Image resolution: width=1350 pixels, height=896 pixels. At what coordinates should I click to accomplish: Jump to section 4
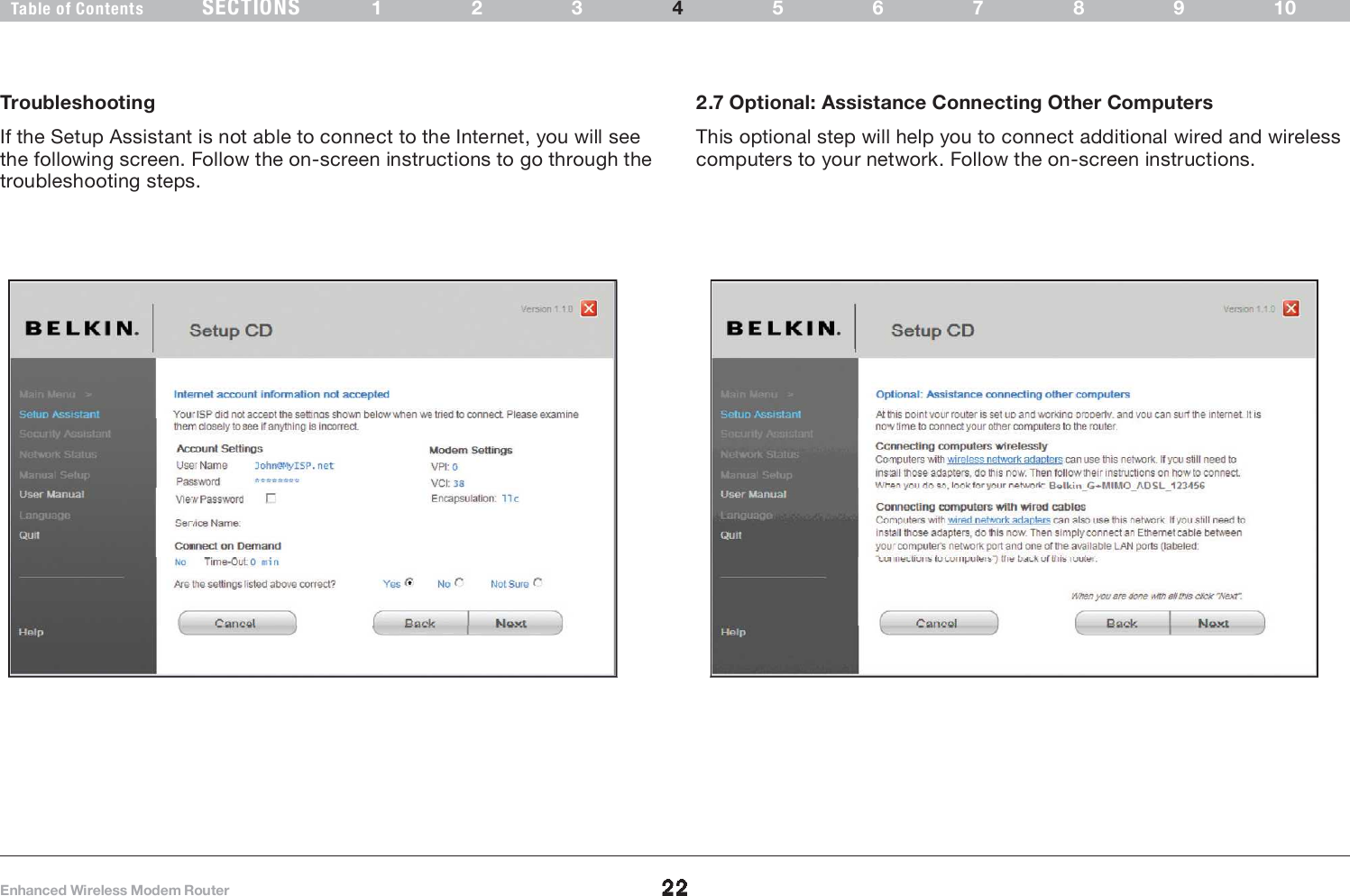677,9
